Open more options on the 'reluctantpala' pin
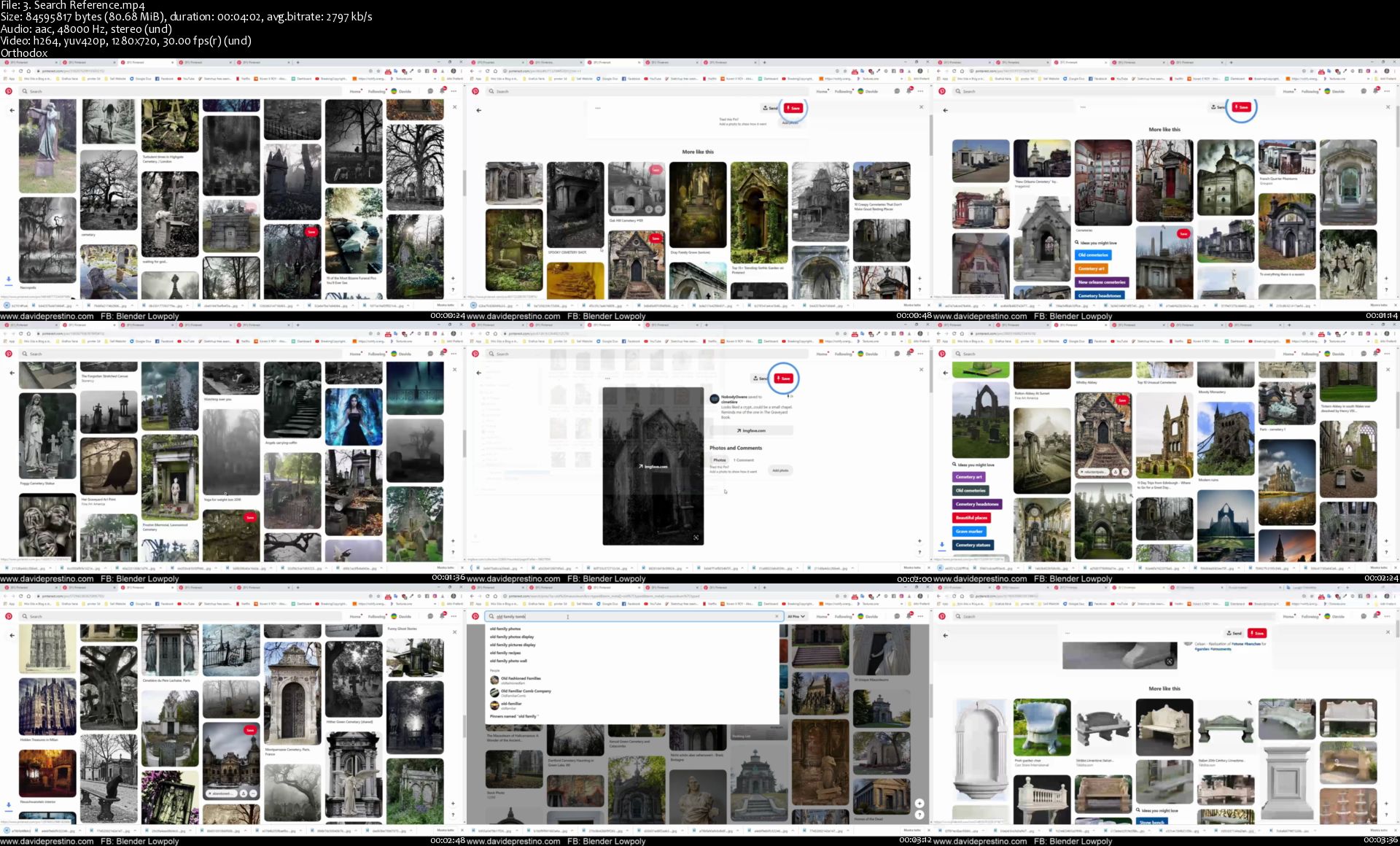Image resolution: width=1400 pixels, height=846 pixels. point(1125,472)
